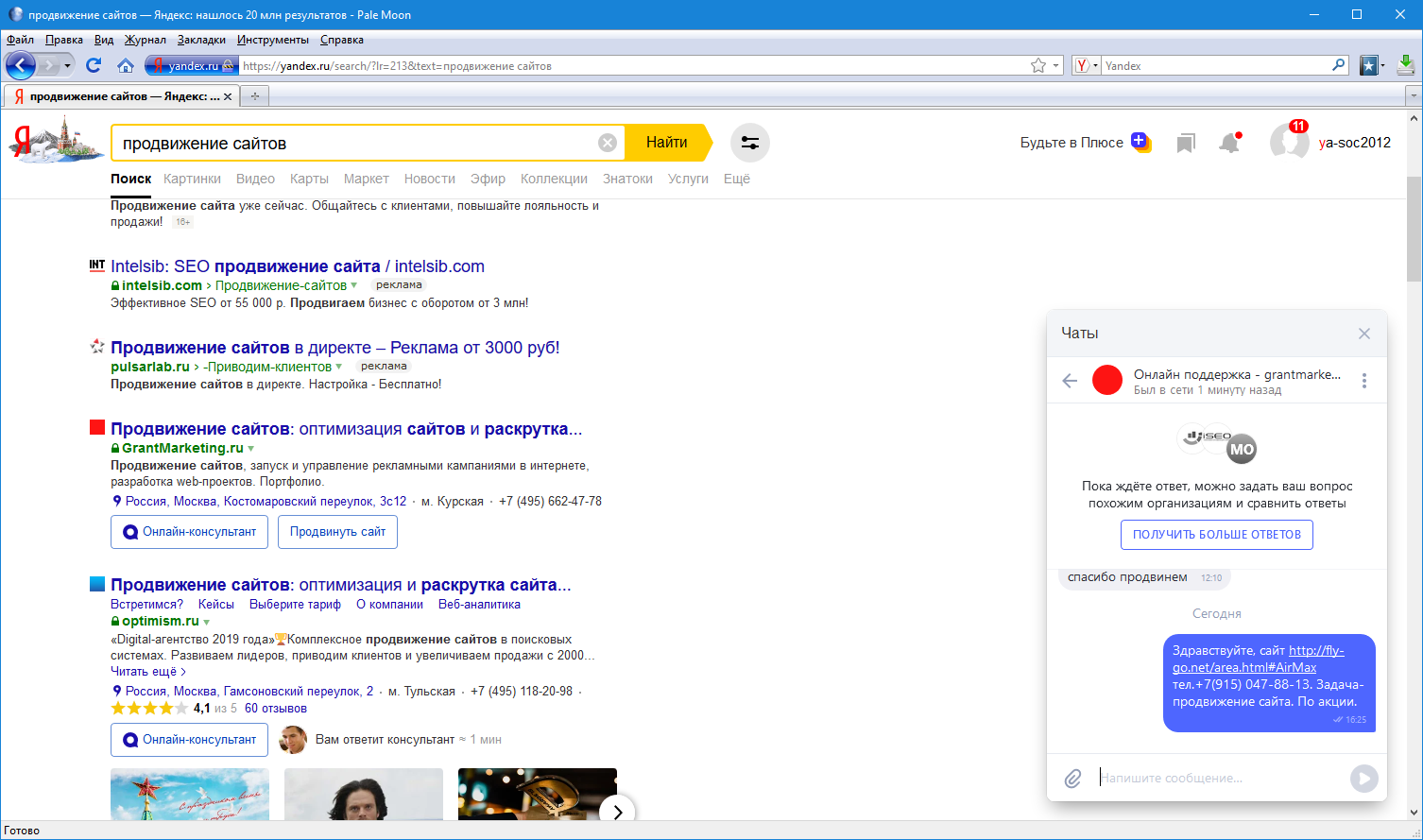Screen dimensions: 1423x840
Task: Open the Карты search tab
Action: (x=309, y=179)
